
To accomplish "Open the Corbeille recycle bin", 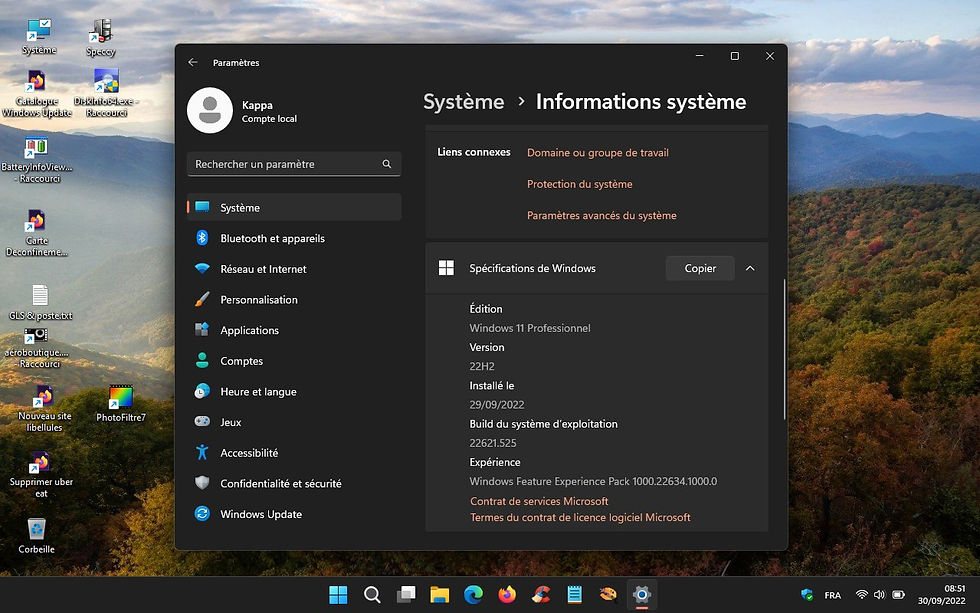I will (x=36, y=536).
